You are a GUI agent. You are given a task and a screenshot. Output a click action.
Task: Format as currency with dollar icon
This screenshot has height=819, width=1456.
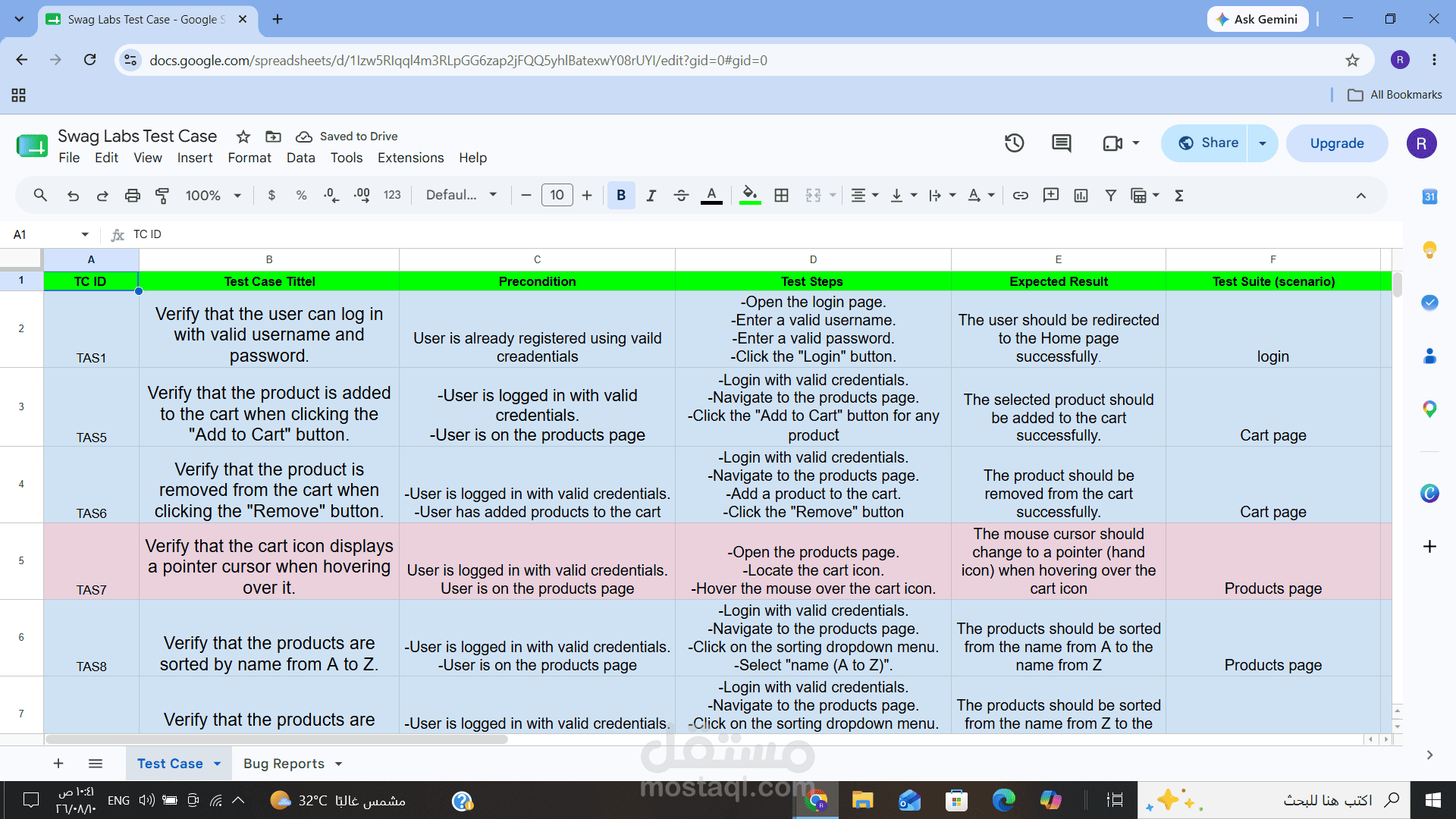pos(271,196)
